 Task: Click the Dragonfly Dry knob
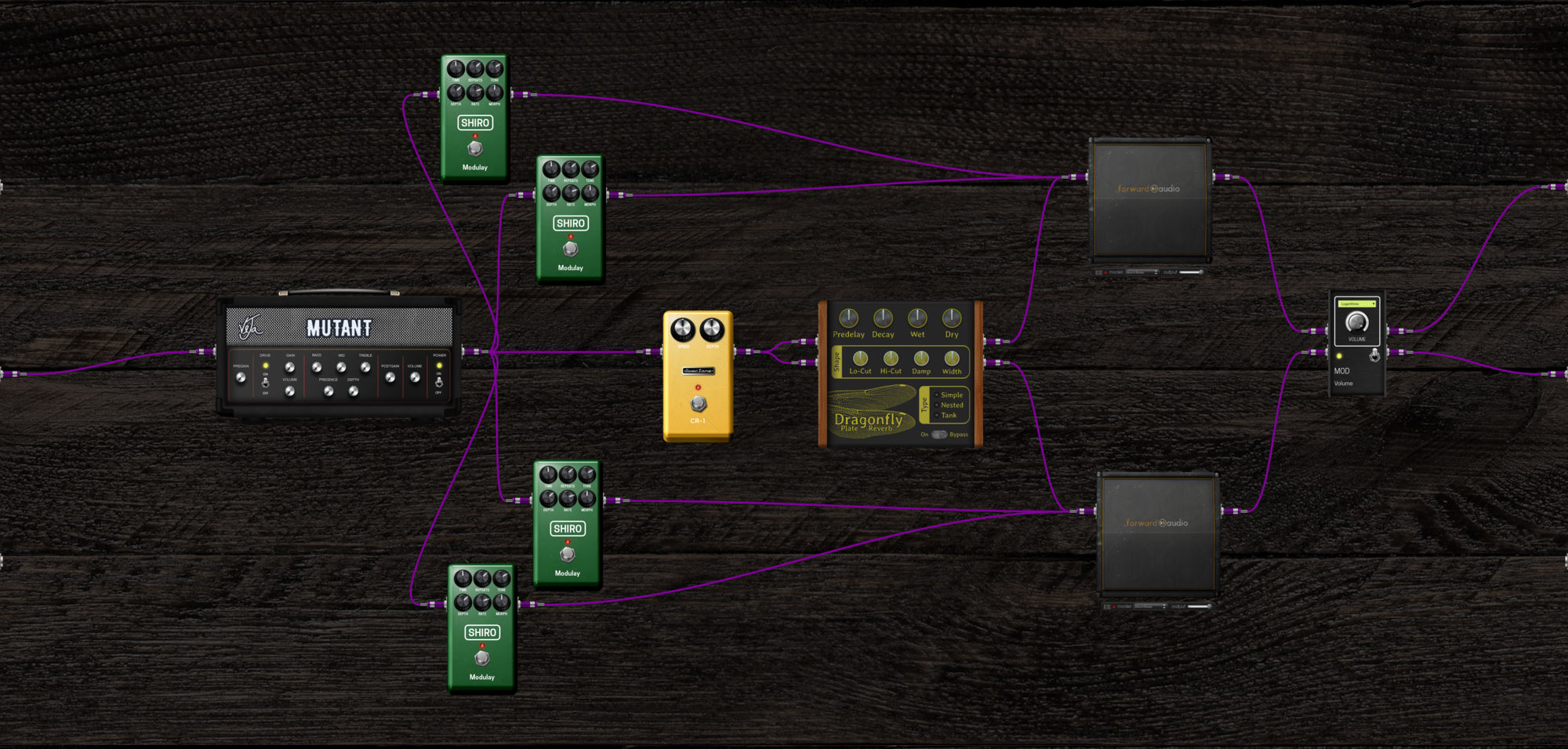click(952, 318)
